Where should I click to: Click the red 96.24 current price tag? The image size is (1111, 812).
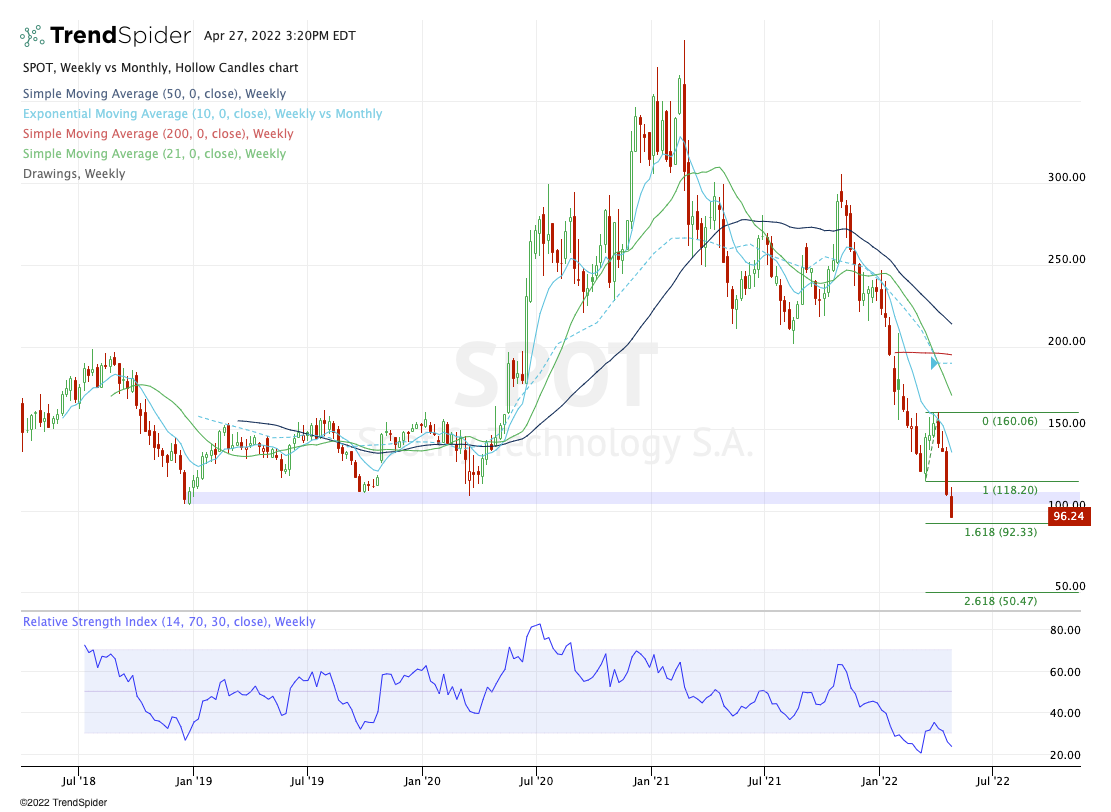(x=1068, y=516)
